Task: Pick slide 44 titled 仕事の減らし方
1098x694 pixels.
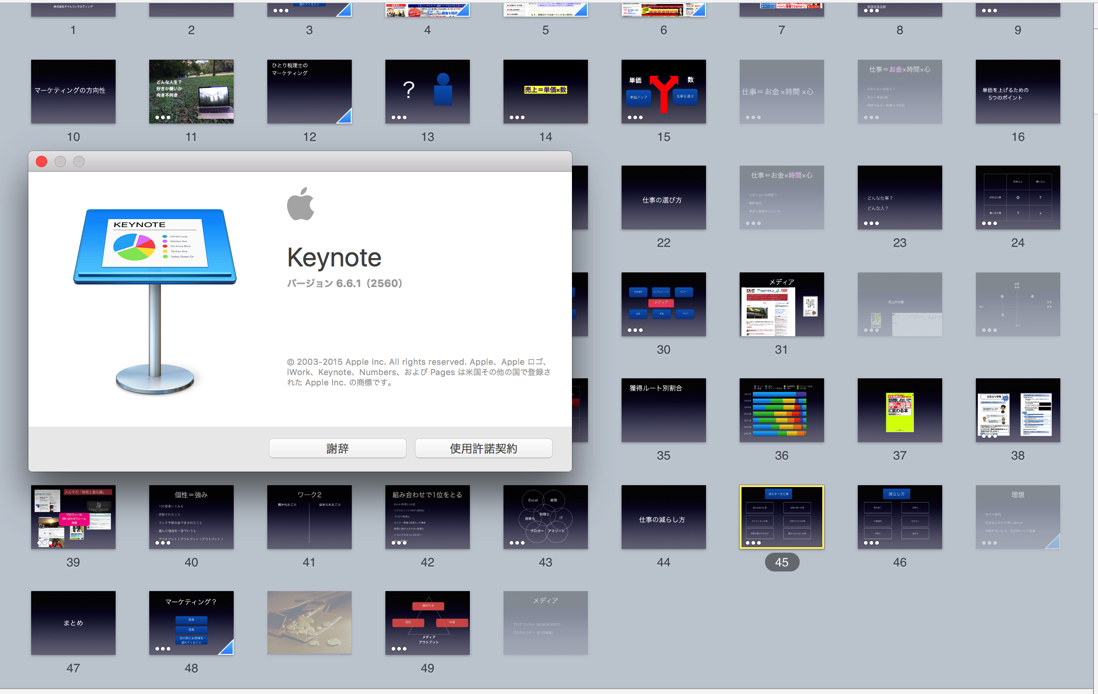Action: coord(663,517)
